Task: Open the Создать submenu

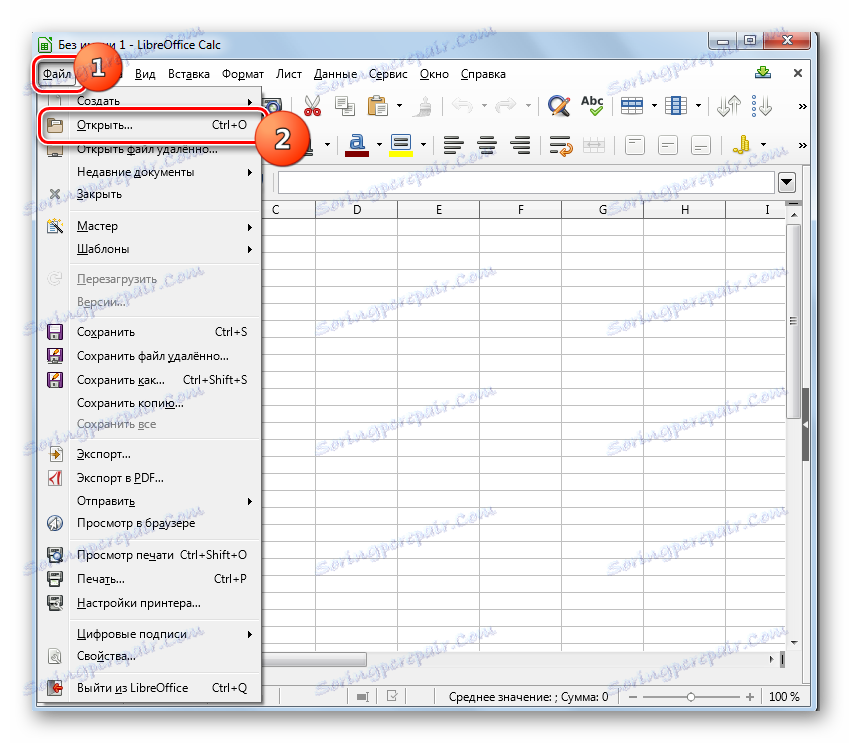Action: point(148,101)
